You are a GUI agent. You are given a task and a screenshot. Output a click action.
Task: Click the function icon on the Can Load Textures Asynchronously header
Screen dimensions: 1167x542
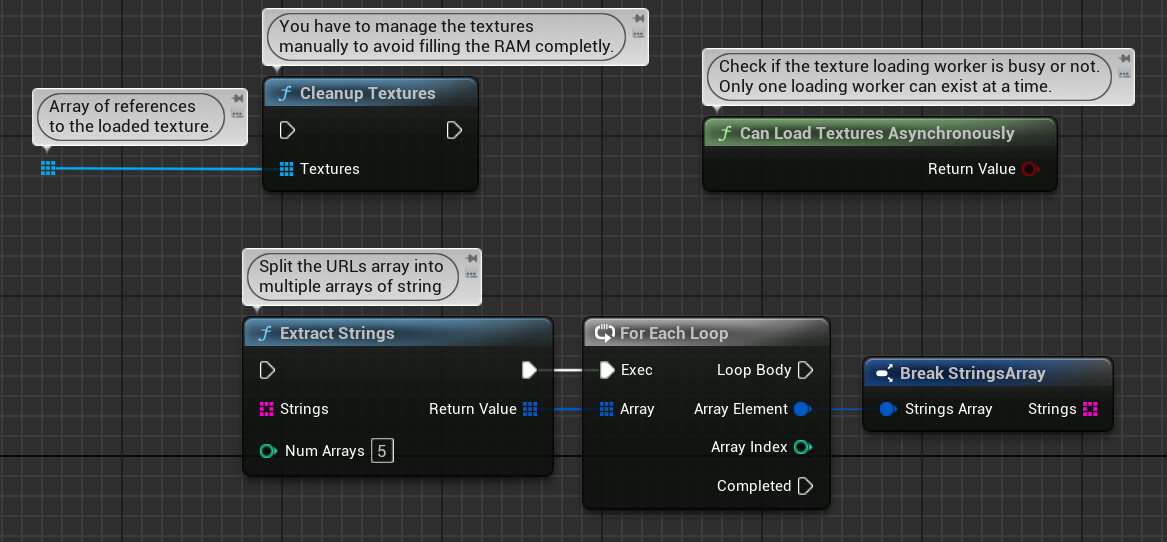(724, 134)
